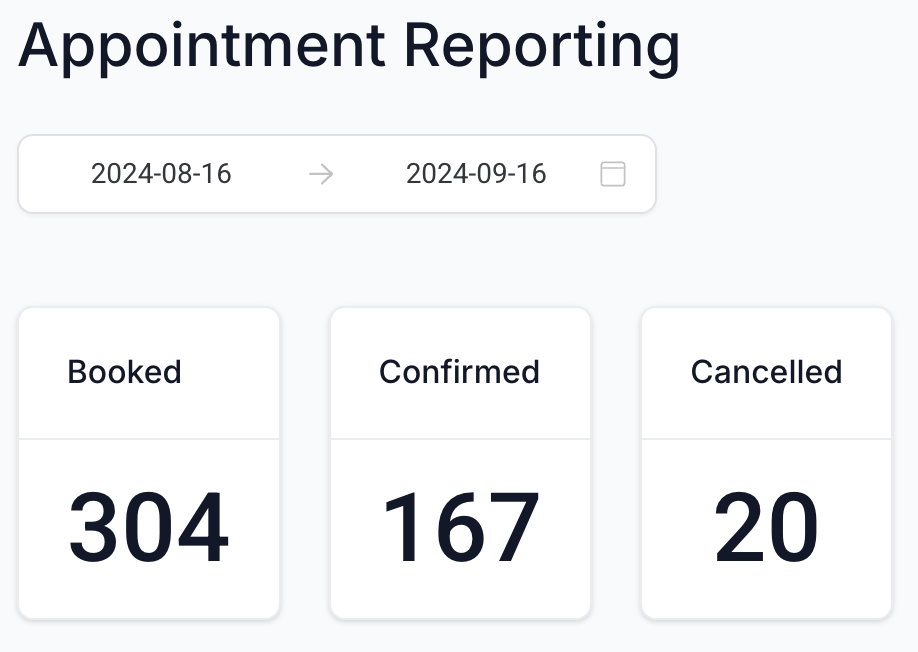Viewport: 918px width, 652px height.
Task: Click the Appointment Reporting page heading
Action: point(349,44)
